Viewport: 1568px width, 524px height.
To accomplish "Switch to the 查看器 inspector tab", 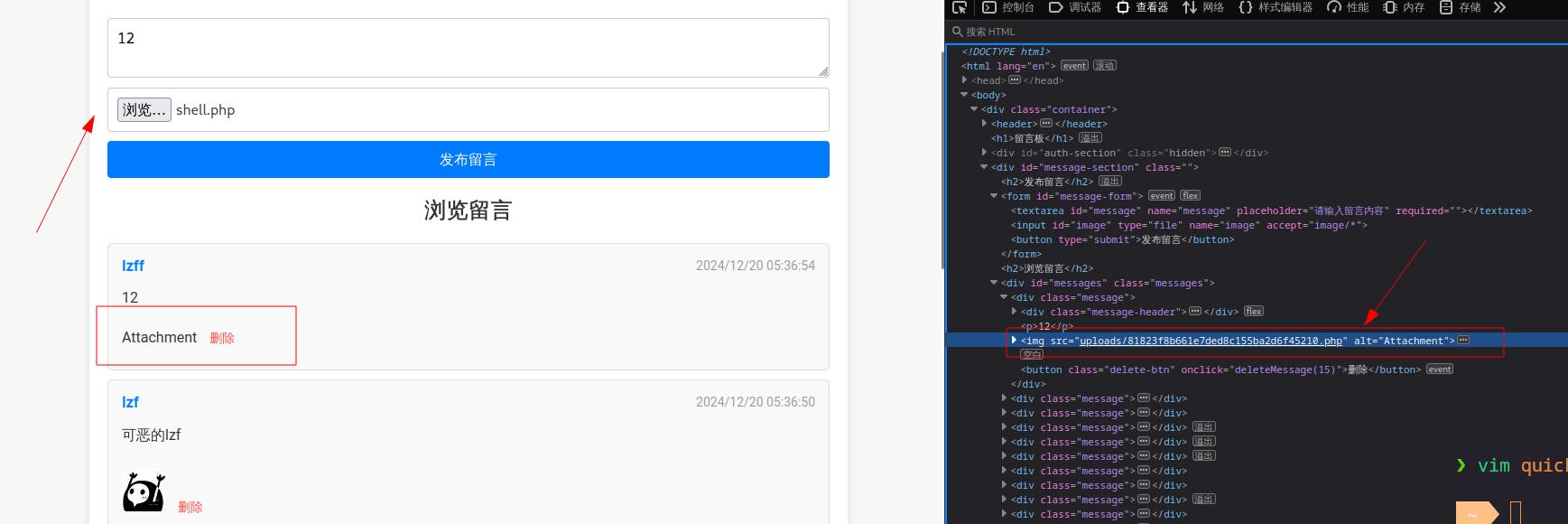I will 1142,7.
